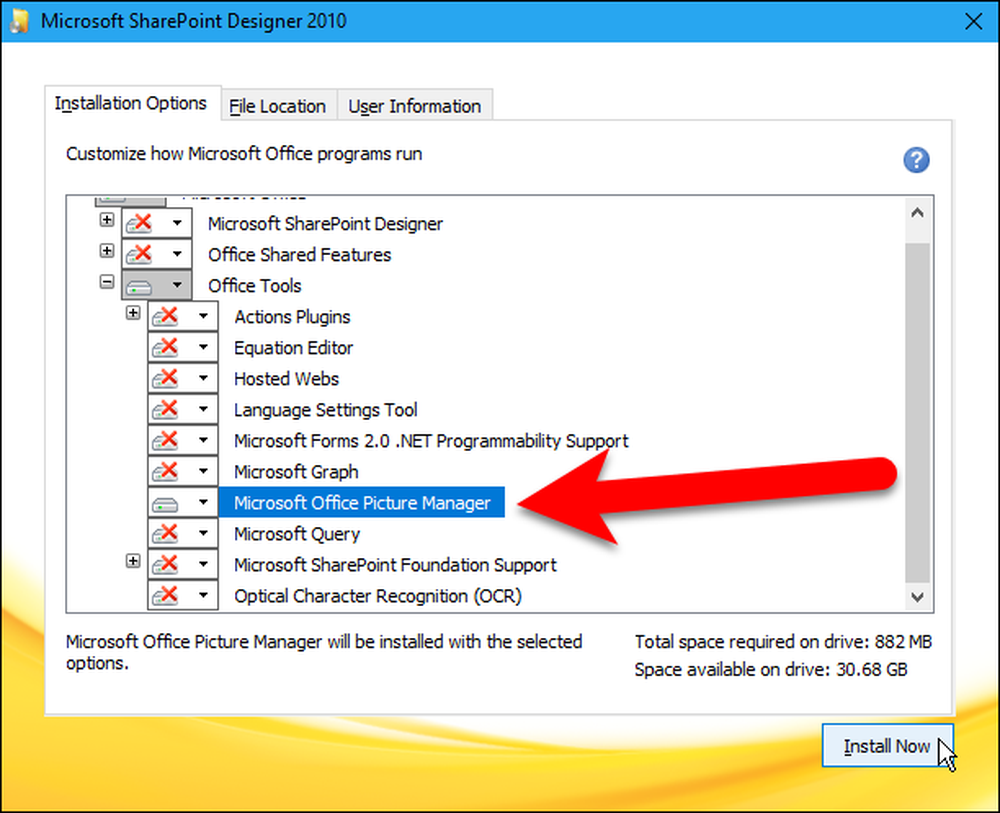Click Office Shared Features install state icon

click(139, 254)
